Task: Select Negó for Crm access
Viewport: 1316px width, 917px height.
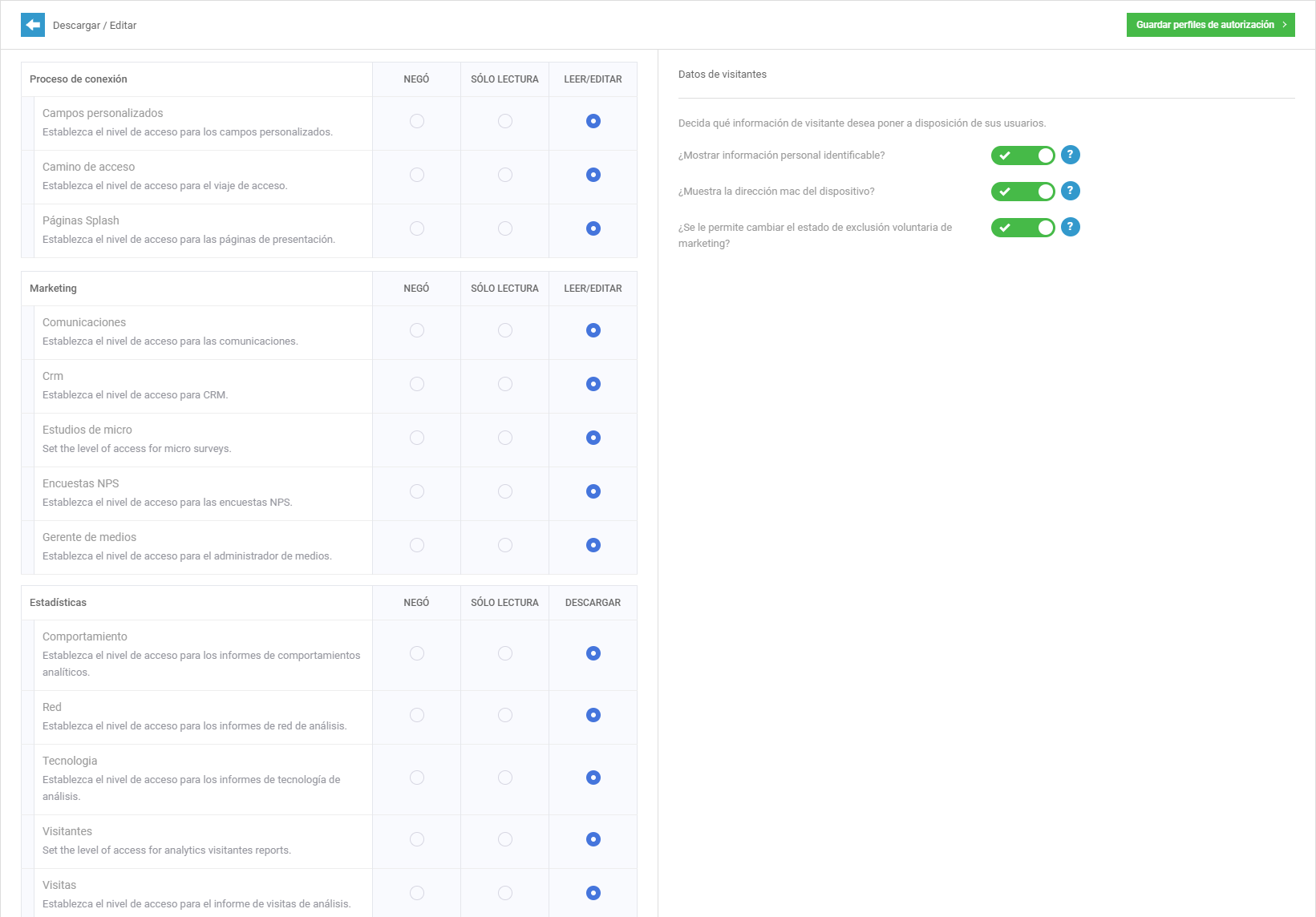Action: click(x=417, y=384)
